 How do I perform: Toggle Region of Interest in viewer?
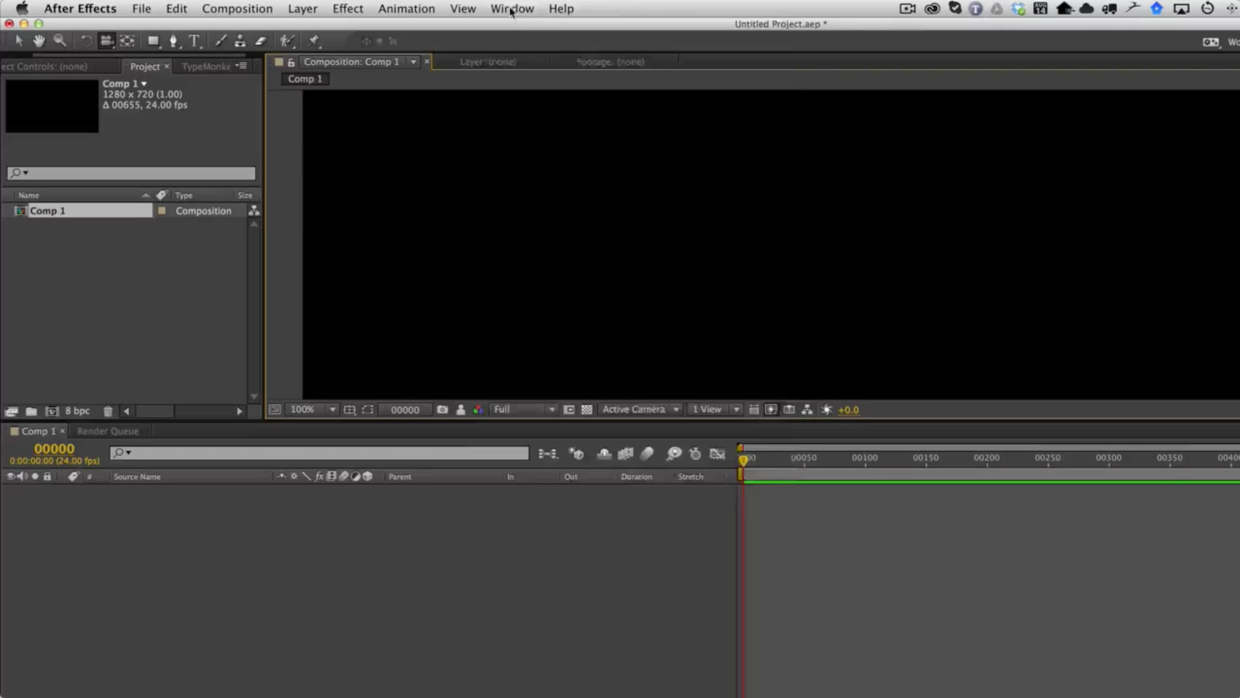click(x=568, y=409)
